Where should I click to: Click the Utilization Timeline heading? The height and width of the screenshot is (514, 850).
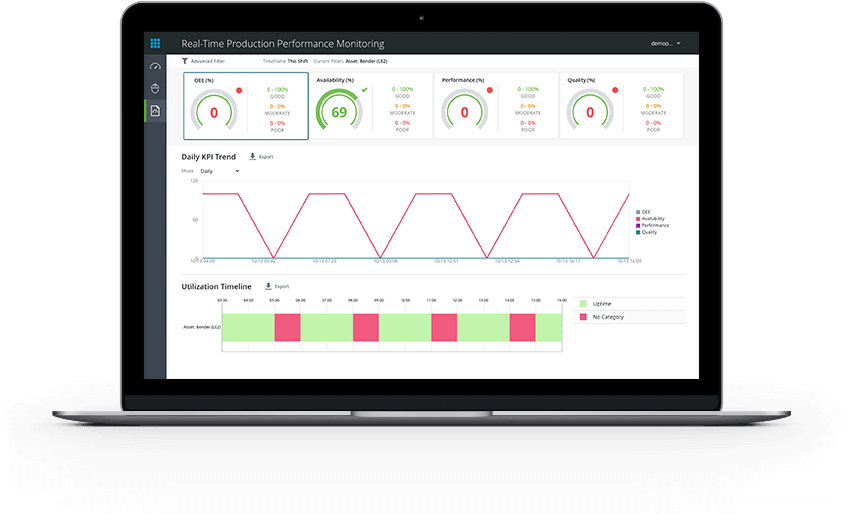click(x=216, y=286)
